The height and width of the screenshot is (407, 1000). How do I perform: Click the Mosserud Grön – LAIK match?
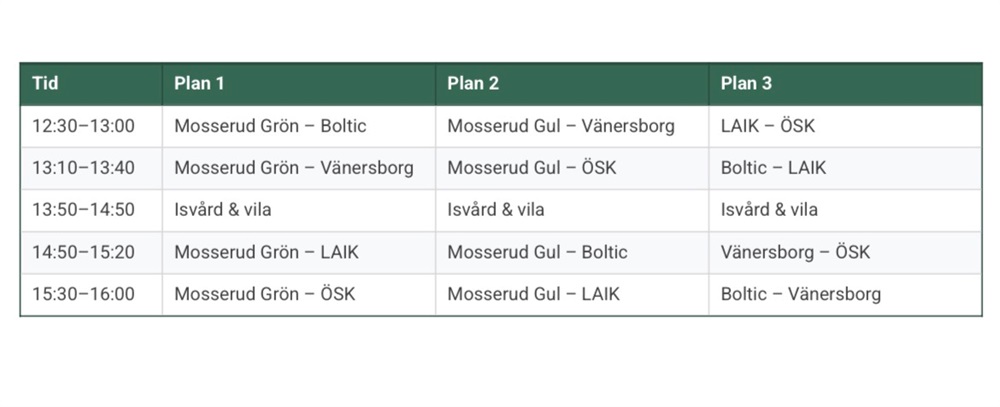click(x=266, y=252)
